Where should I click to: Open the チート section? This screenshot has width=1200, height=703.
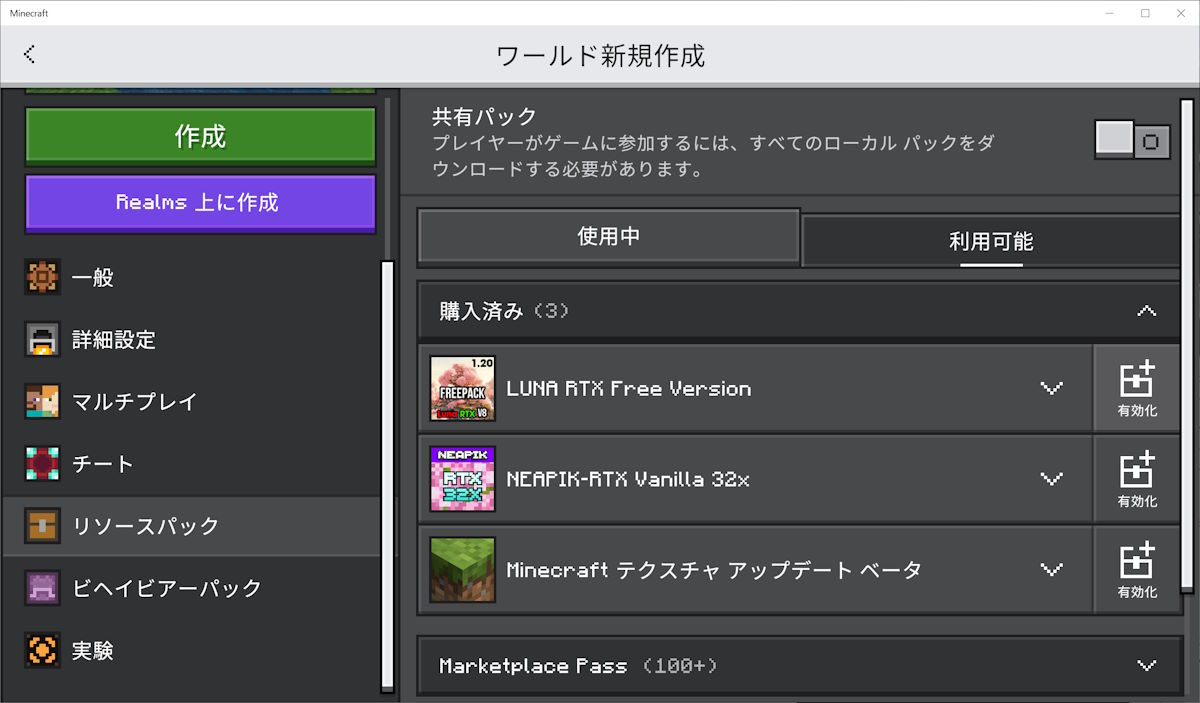coord(190,464)
